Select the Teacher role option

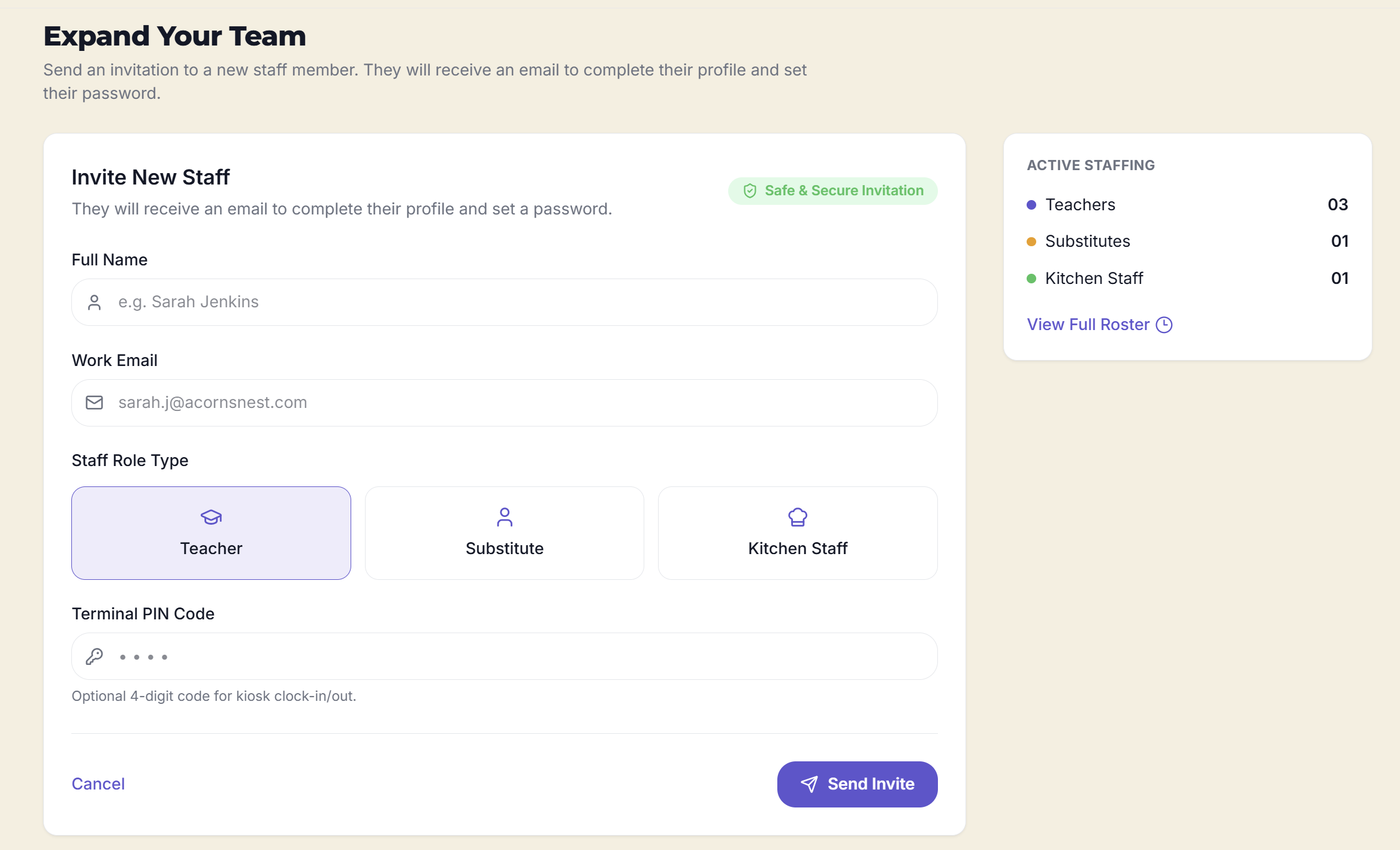click(x=211, y=533)
